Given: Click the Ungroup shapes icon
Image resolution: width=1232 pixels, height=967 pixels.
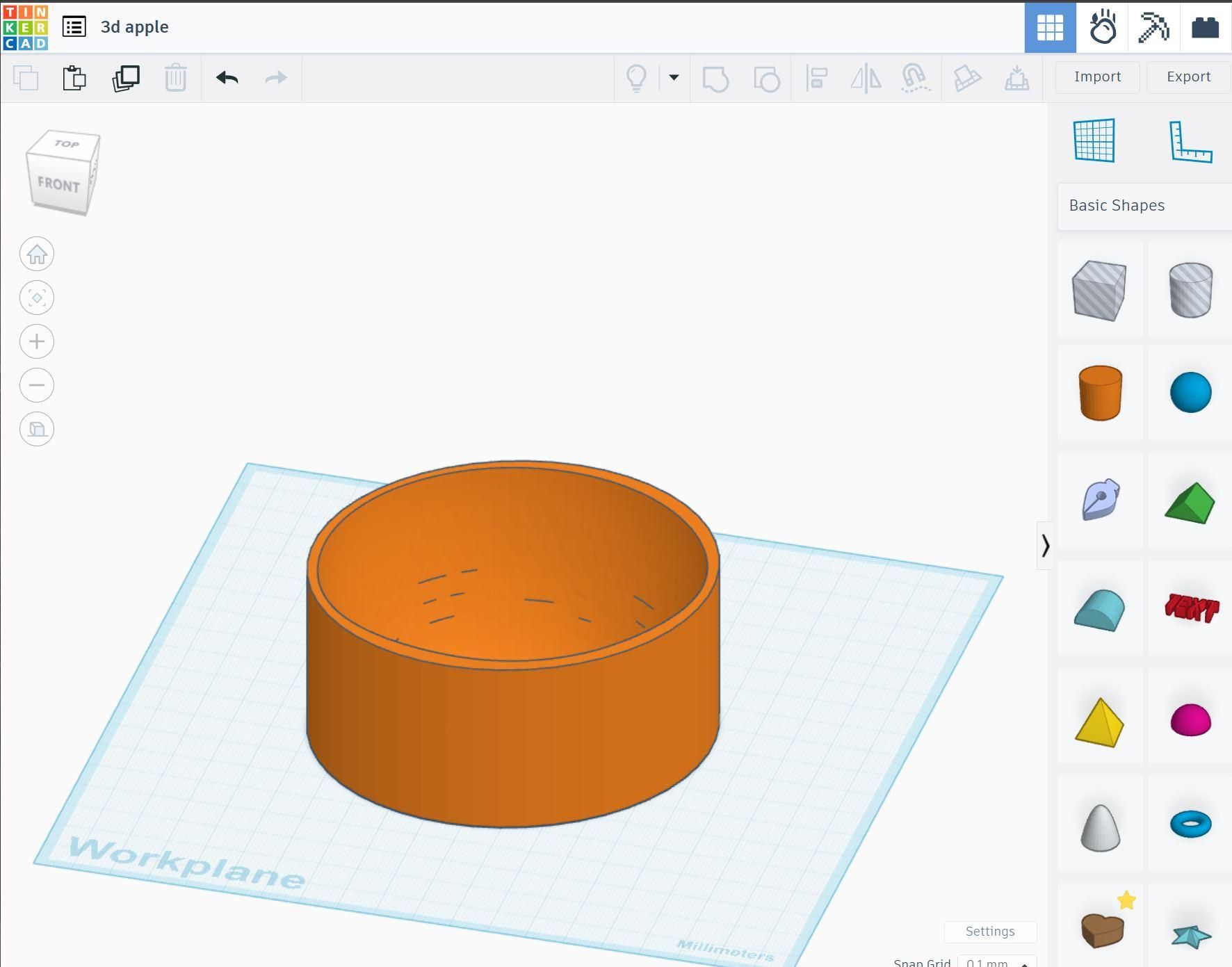Looking at the screenshot, I should coord(766,79).
